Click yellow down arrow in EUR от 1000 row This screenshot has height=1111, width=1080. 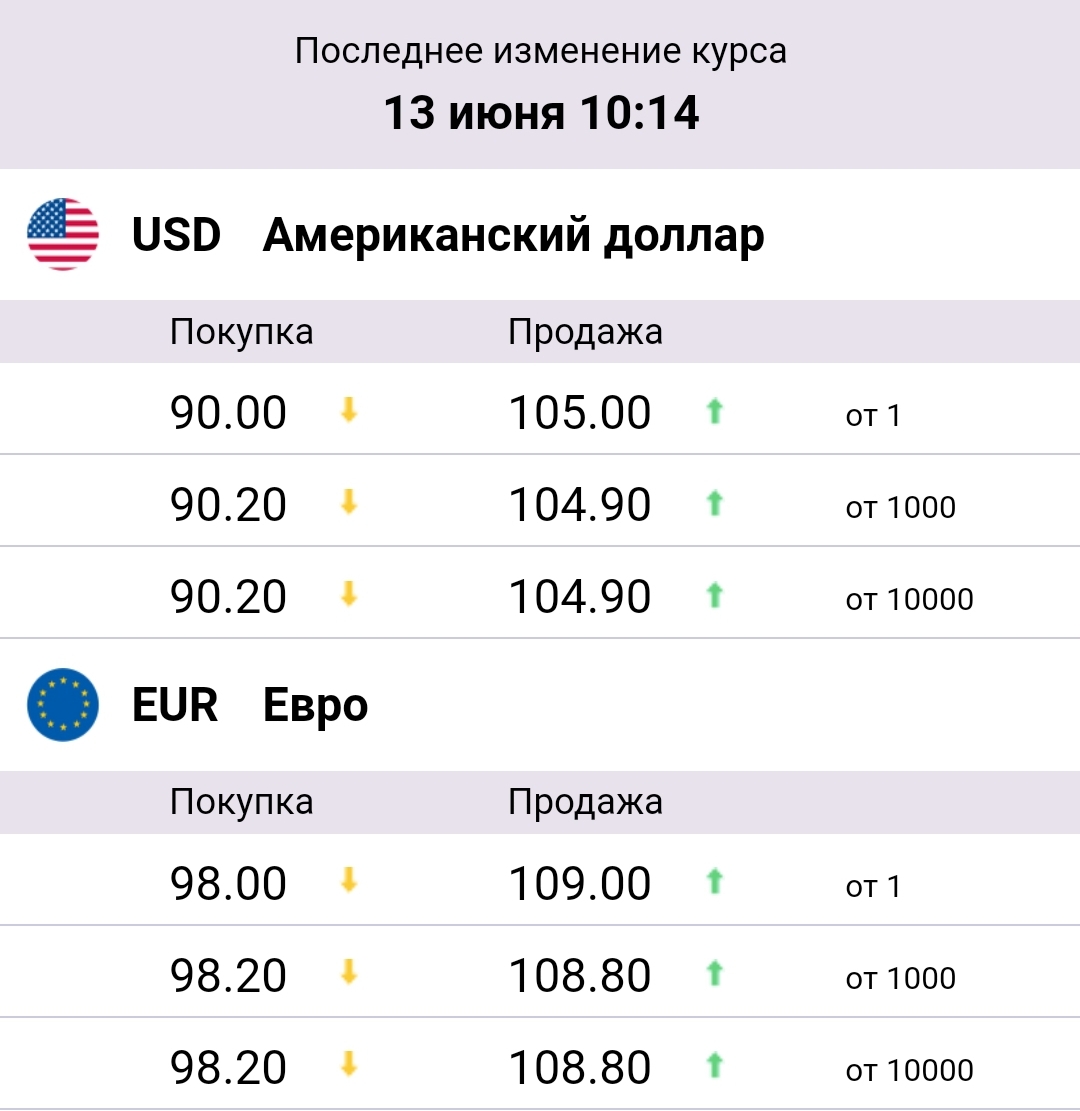tap(348, 973)
